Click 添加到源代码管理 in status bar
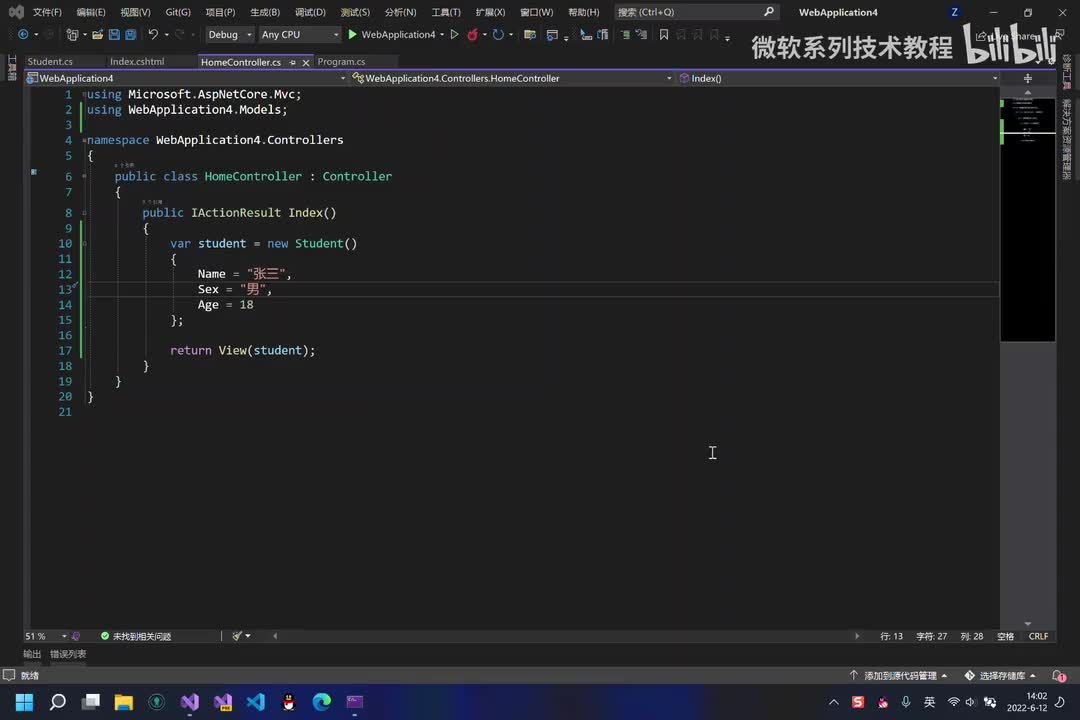Viewport: 1080px width, 720px height. point(899,676)
